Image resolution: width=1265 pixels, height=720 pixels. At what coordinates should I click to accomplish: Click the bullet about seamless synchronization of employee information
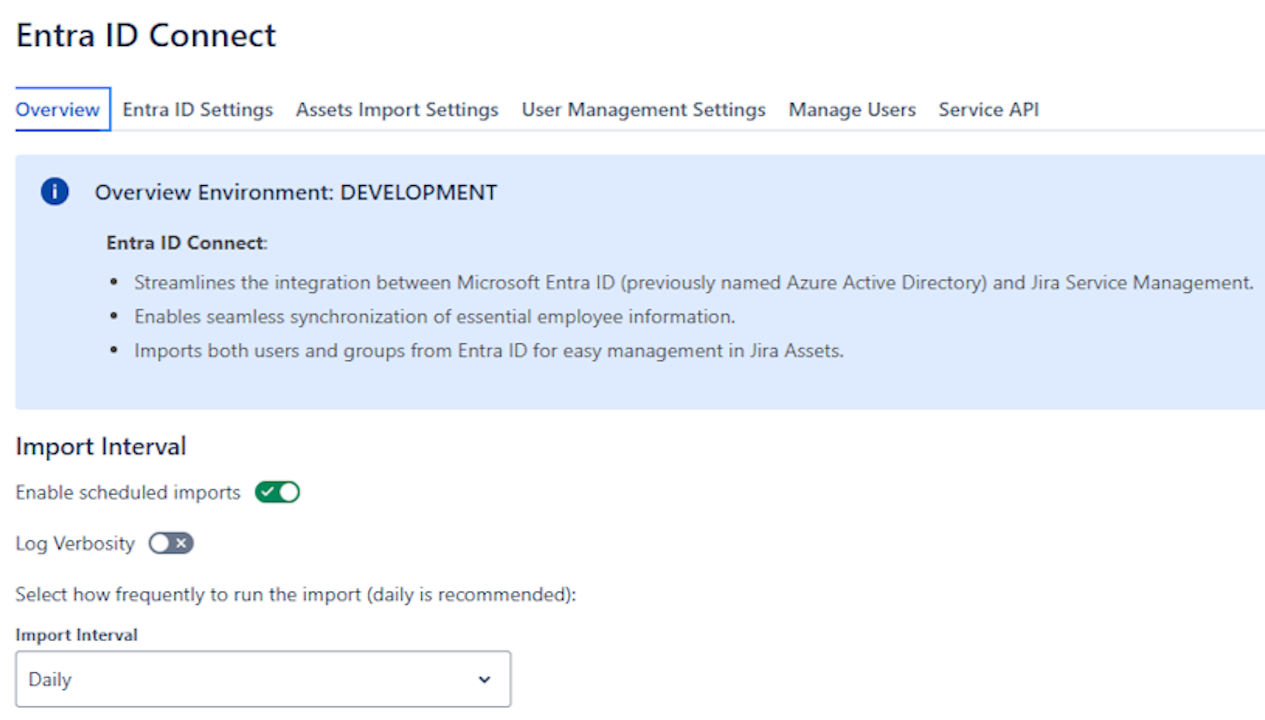point(435,317)
